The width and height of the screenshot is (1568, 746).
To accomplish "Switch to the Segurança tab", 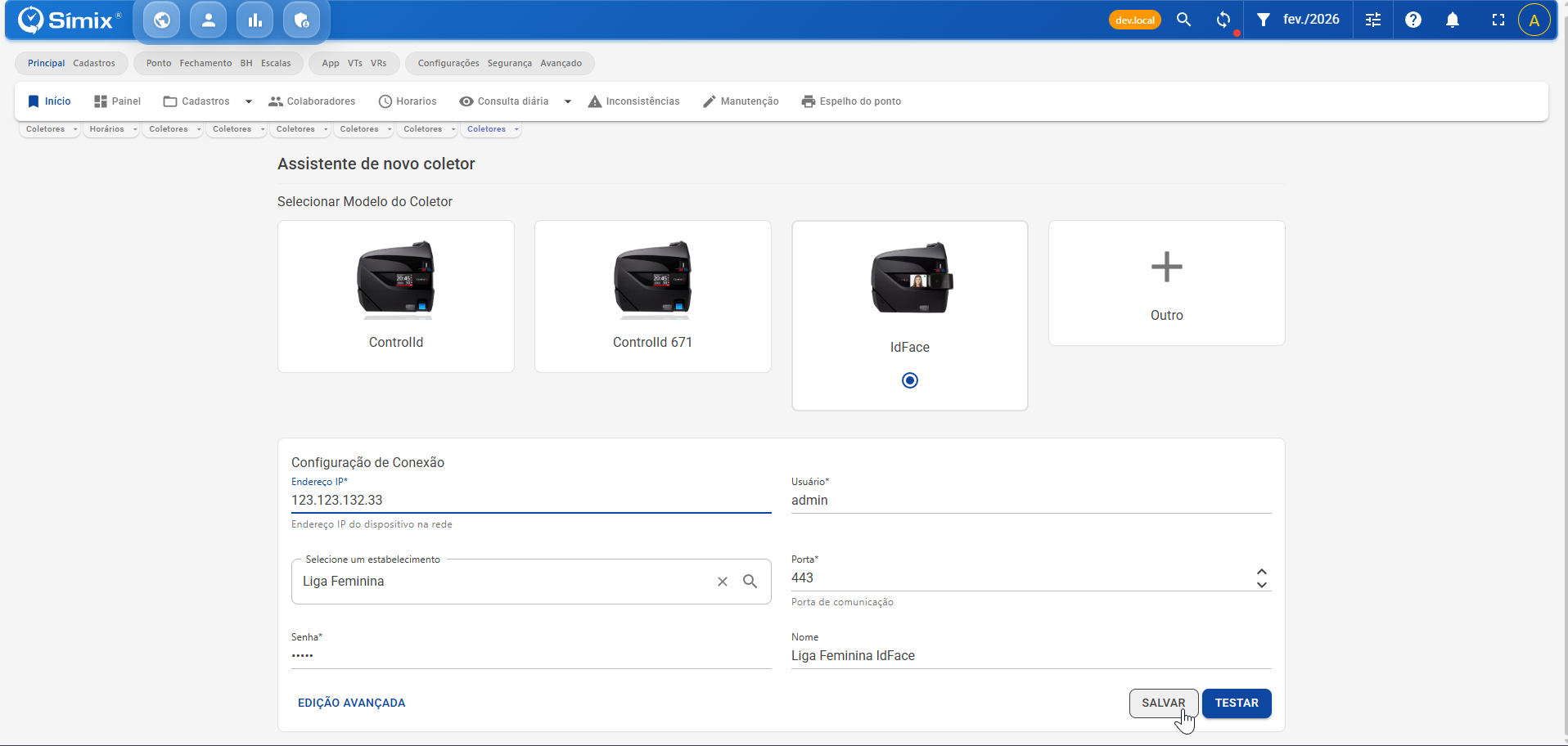I will tap(510, 63).
